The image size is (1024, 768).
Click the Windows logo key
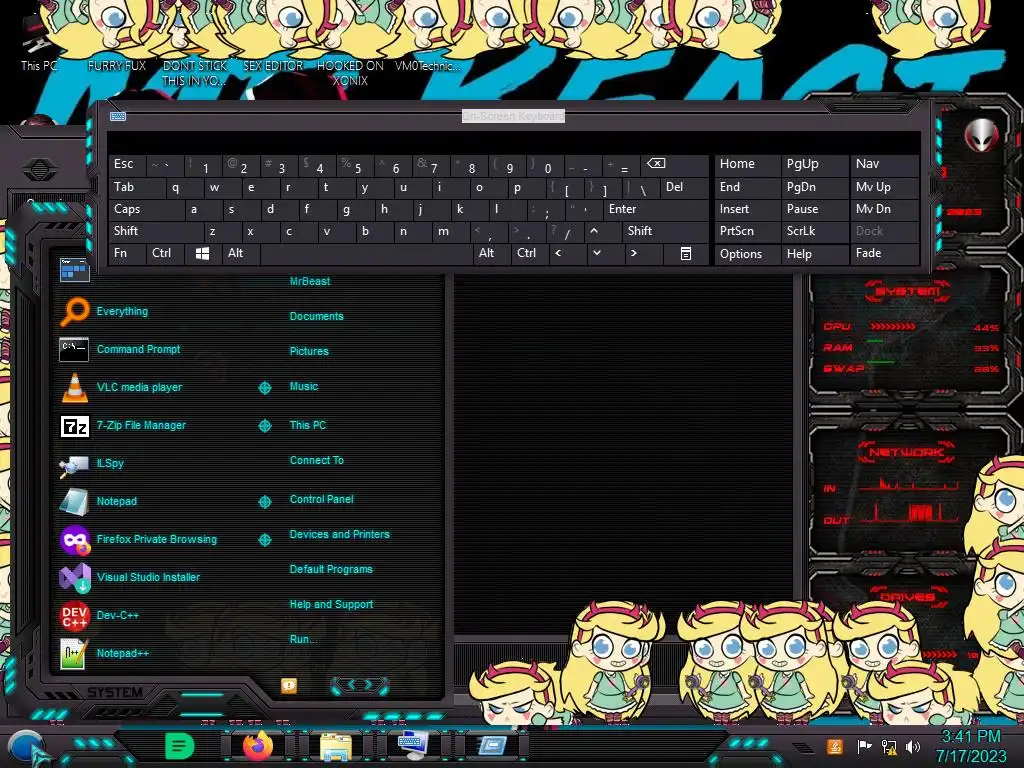pyautogui.click(x=202, y=253)
